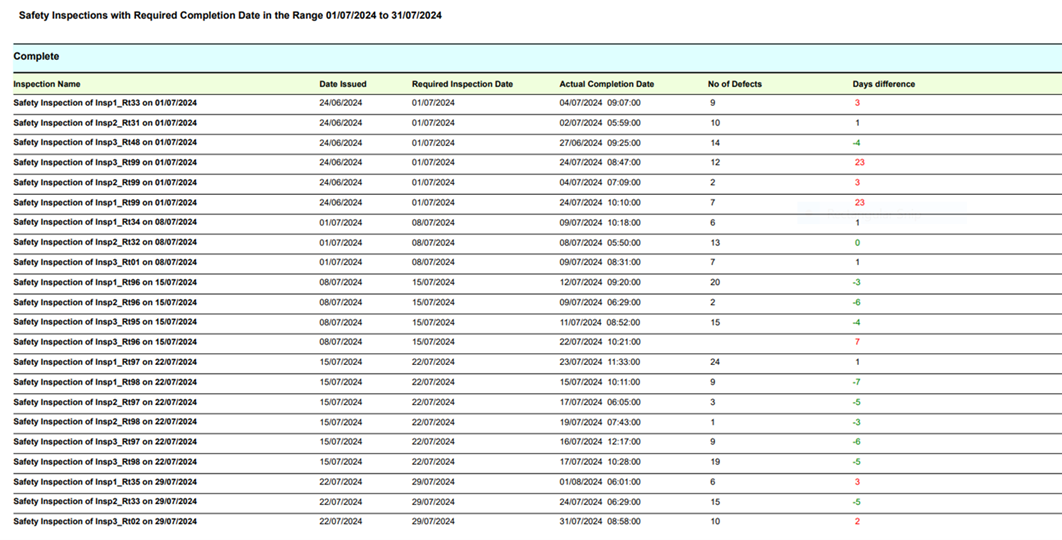Image resolution: width=1062 pixels, height=540 pixels.
Task: Click days difference 23 in Insp3_Rt99 row
Action: [859, 163]
